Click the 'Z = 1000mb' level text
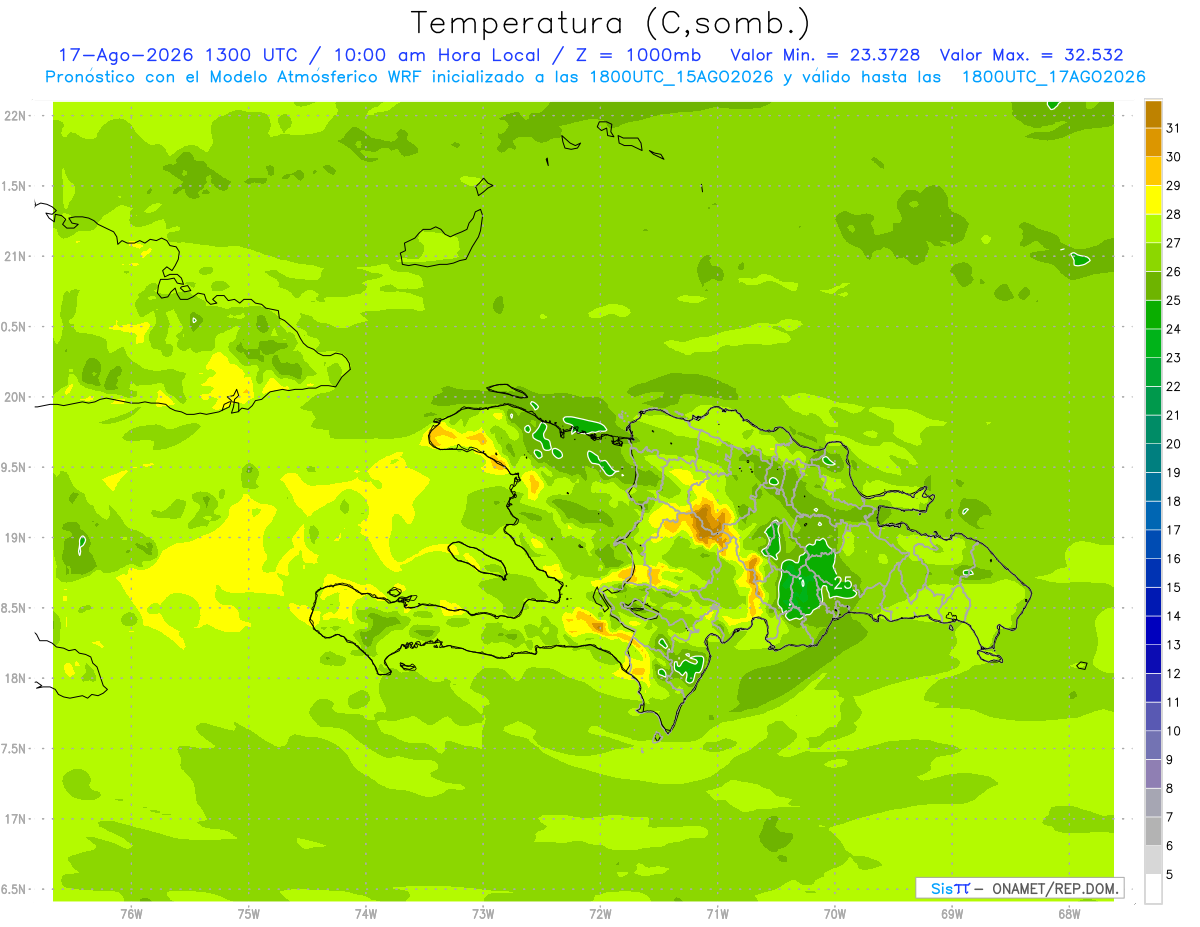The image size is (1200, 927). click(637, 55)
